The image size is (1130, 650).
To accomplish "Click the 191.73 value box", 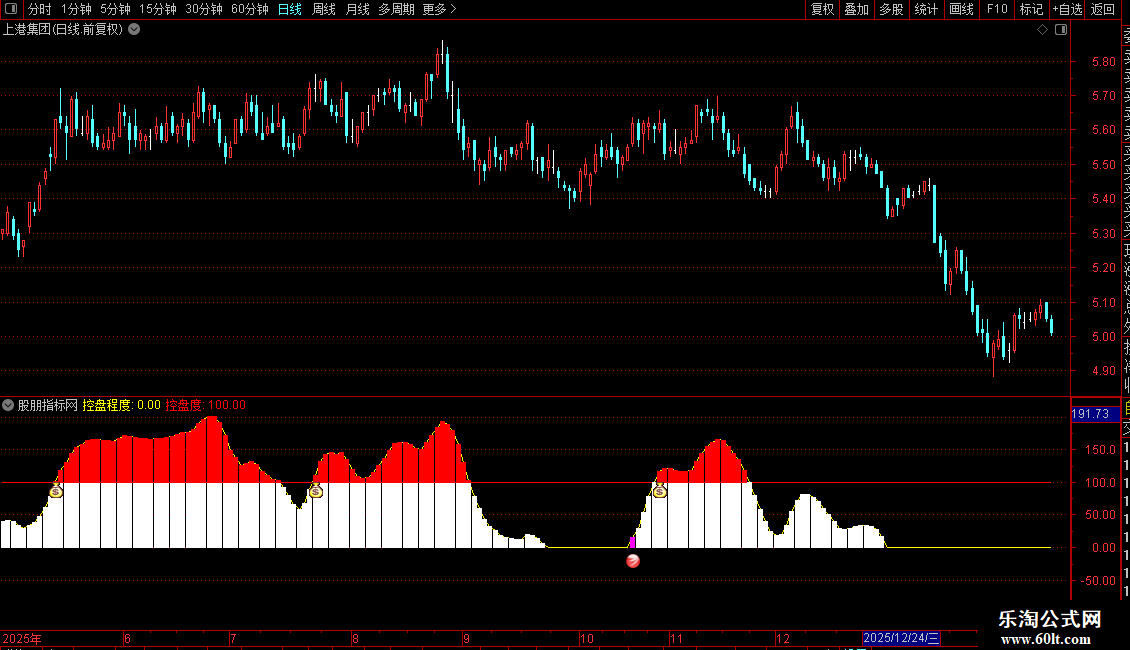I will pyautogui.click(x=1095, y=414).
